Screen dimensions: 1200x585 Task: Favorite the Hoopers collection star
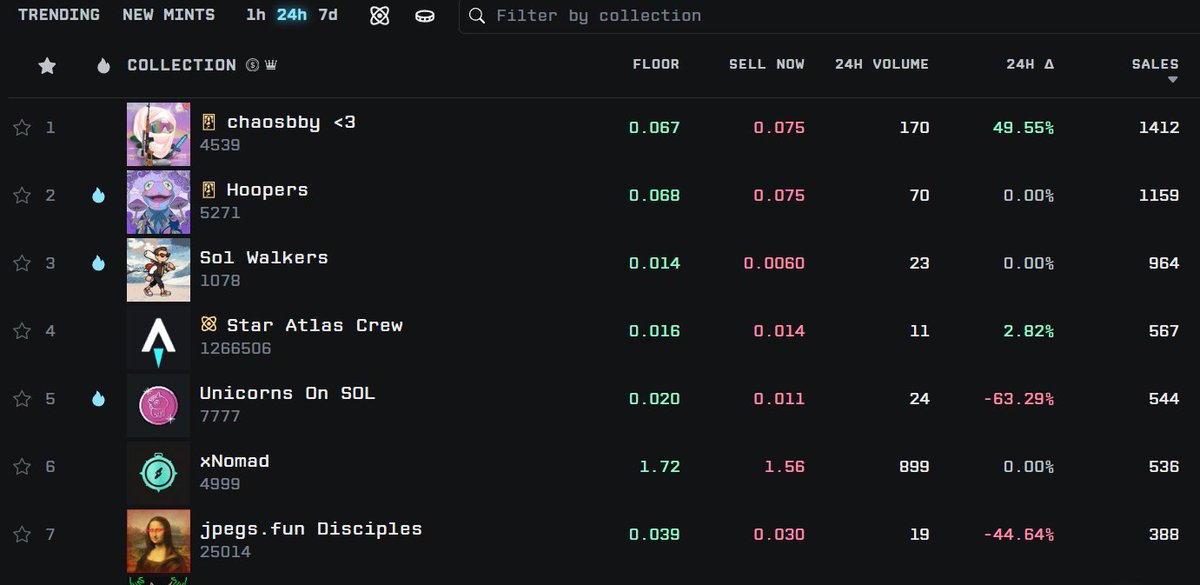(22, 196)
